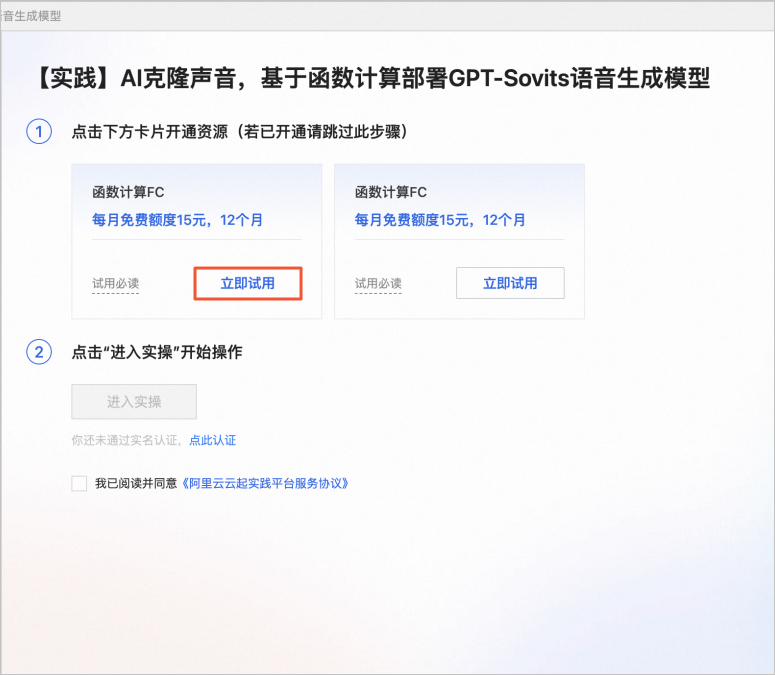Screen dimensions: 775x675
Task: Open 试用必读 in the first FC card
Action: click(116, 284)
